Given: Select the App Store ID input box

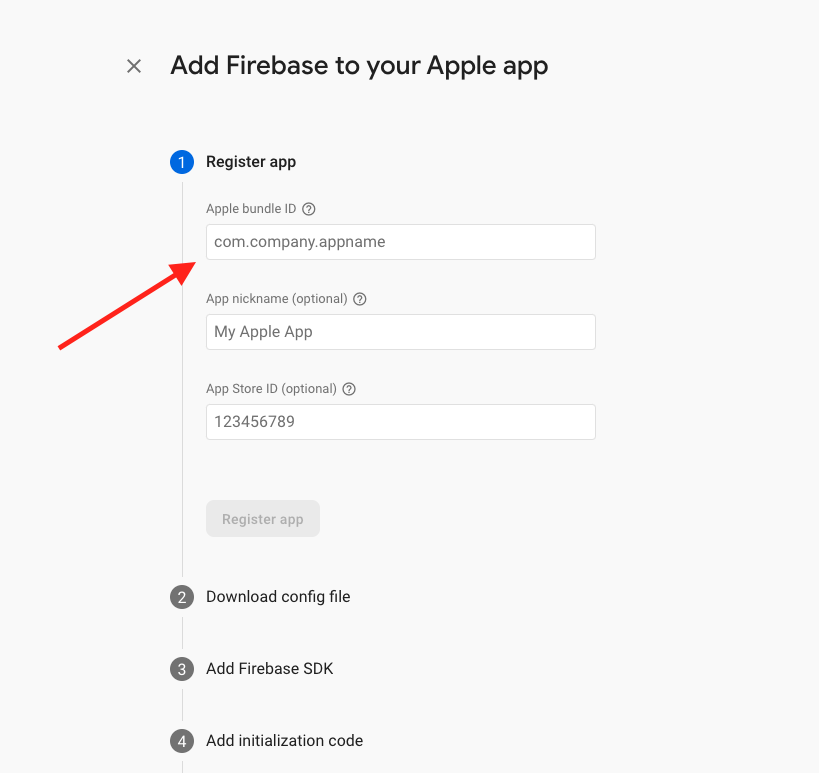Looking at the screenshot, I should [400, 422].
